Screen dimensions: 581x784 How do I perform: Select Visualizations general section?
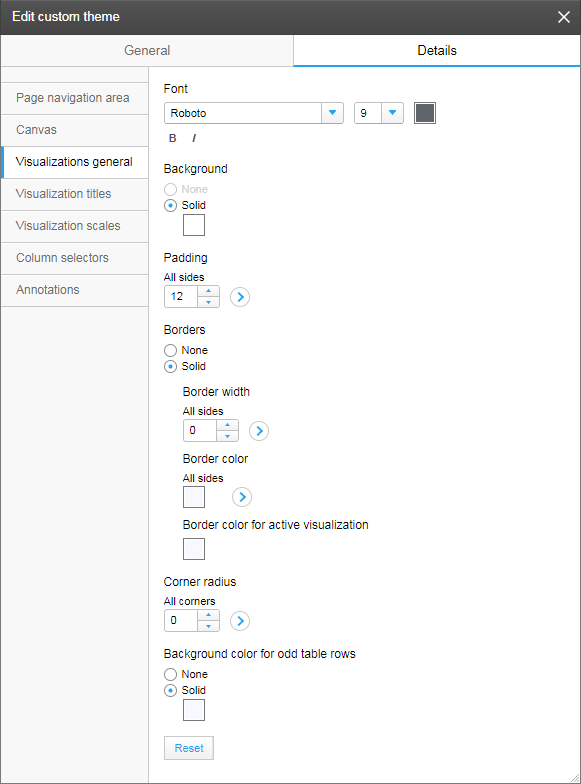74,162
